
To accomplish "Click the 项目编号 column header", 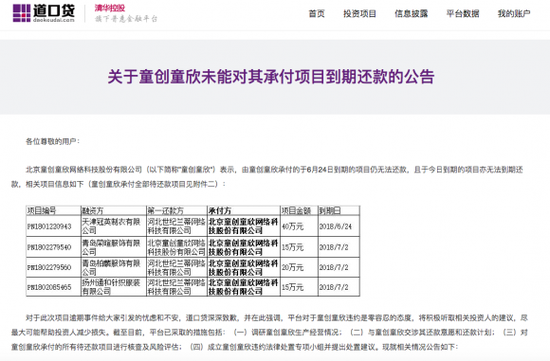I will tap(41, 210).
